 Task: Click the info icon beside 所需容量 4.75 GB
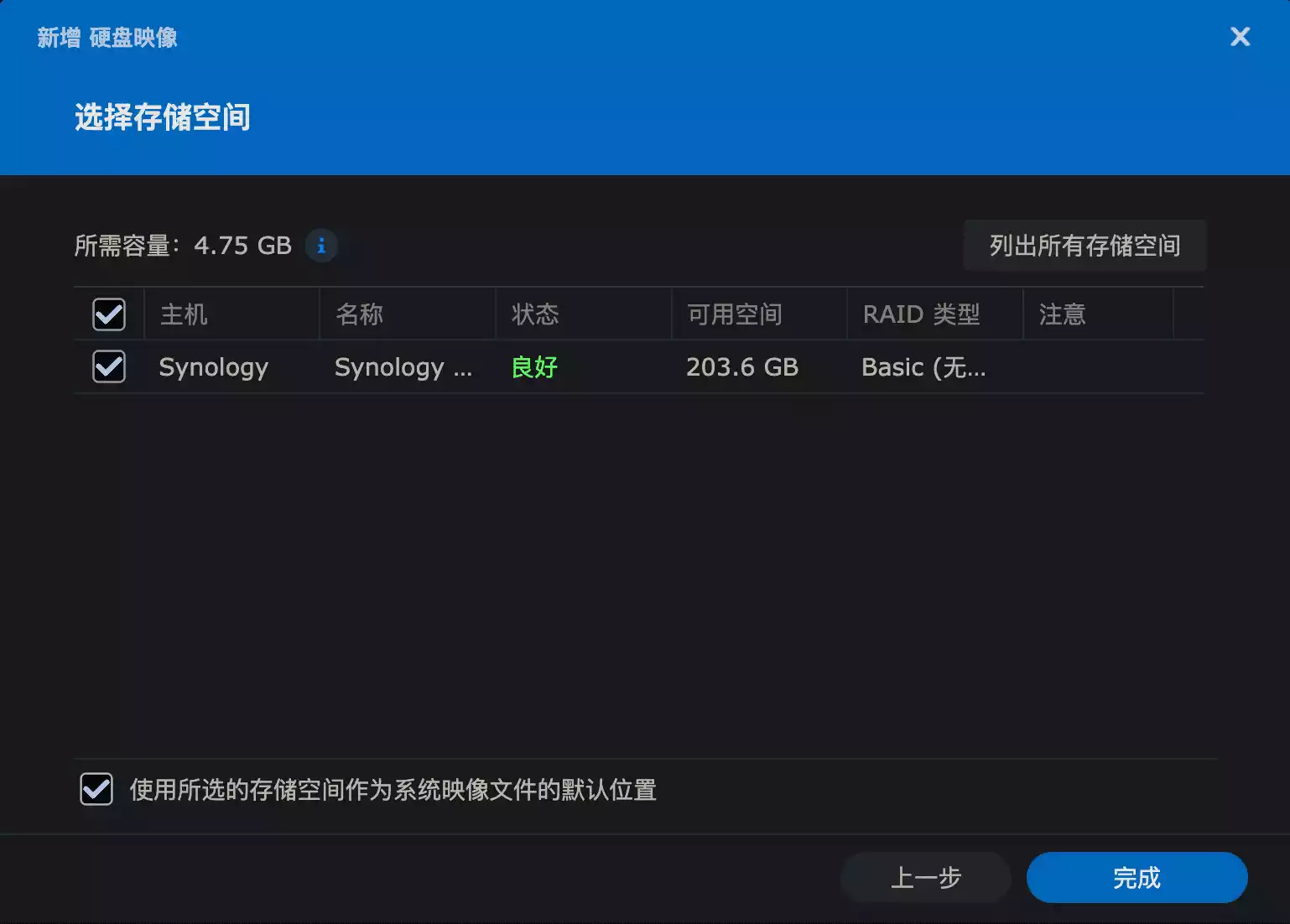point(321,245)
